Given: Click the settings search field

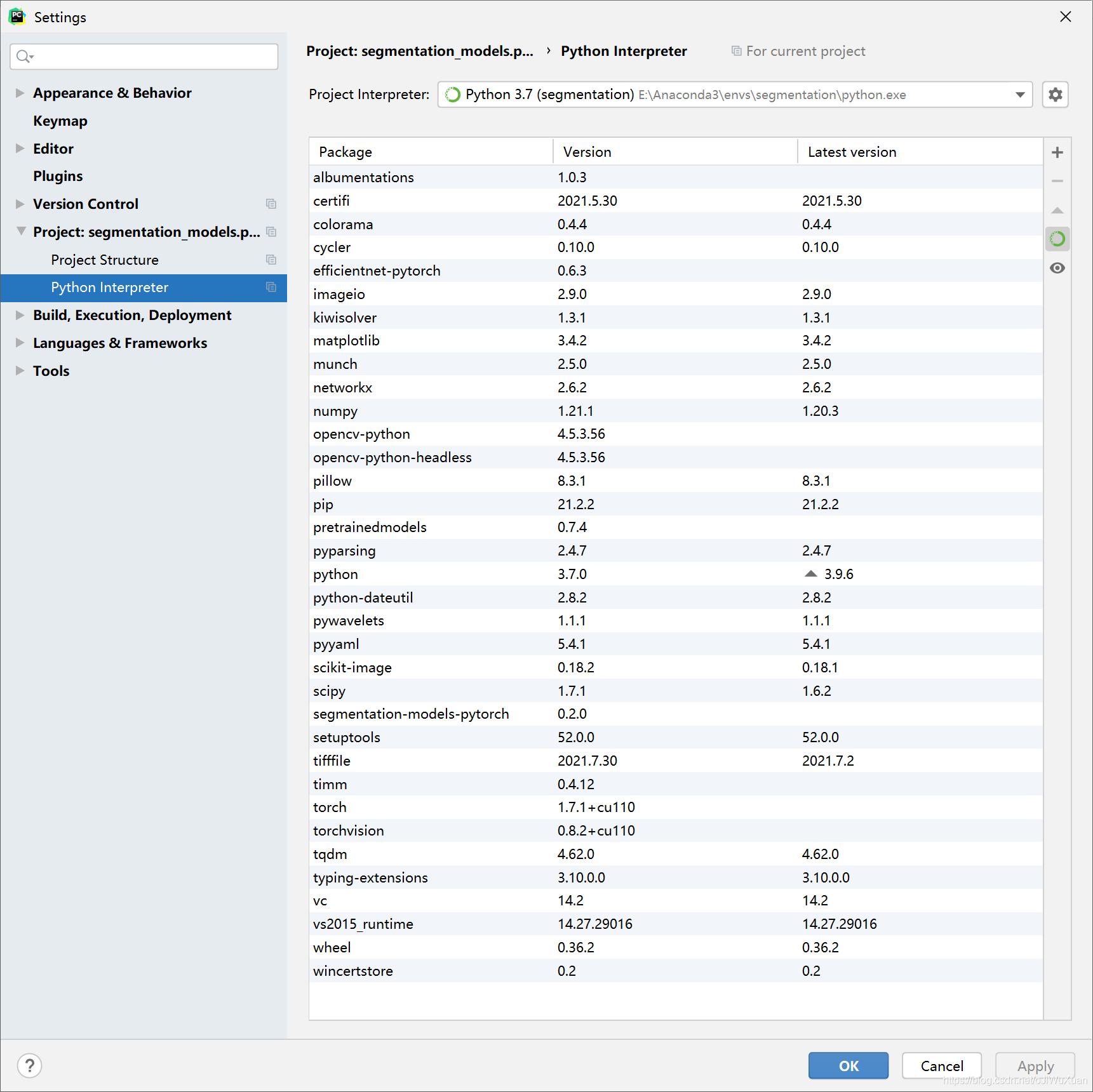Looking at the screenshot, I should tap(144, 57).
